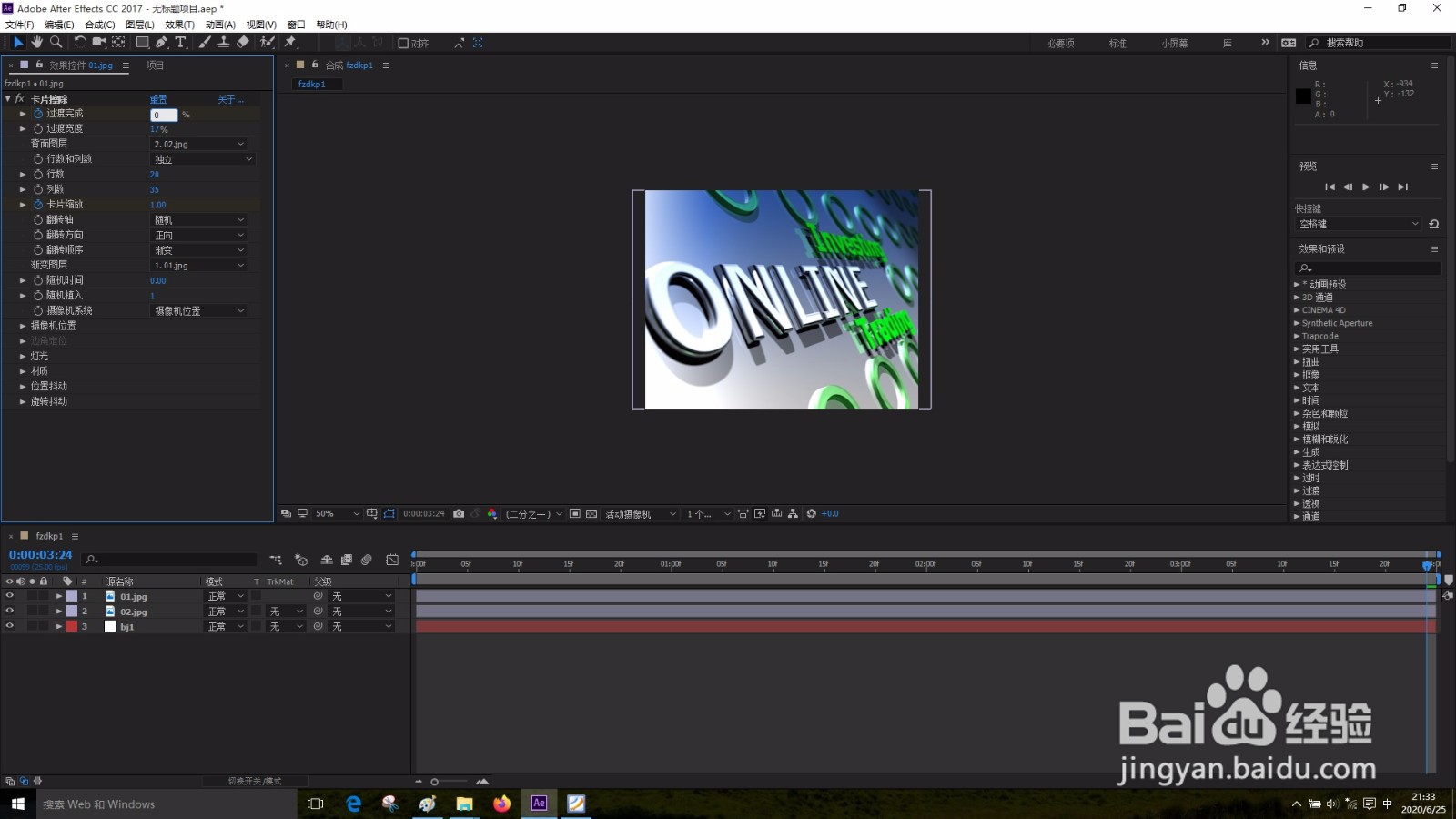Open the 背面图层 dropdown showing 2. 02.jpg

(x=198, y=144)
